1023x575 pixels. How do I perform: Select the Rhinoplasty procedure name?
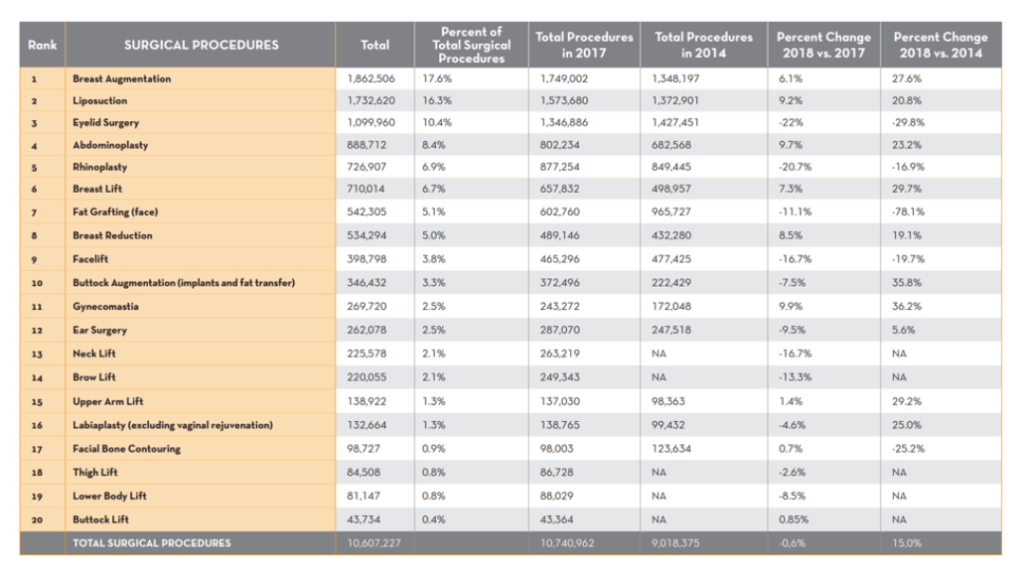100,167
